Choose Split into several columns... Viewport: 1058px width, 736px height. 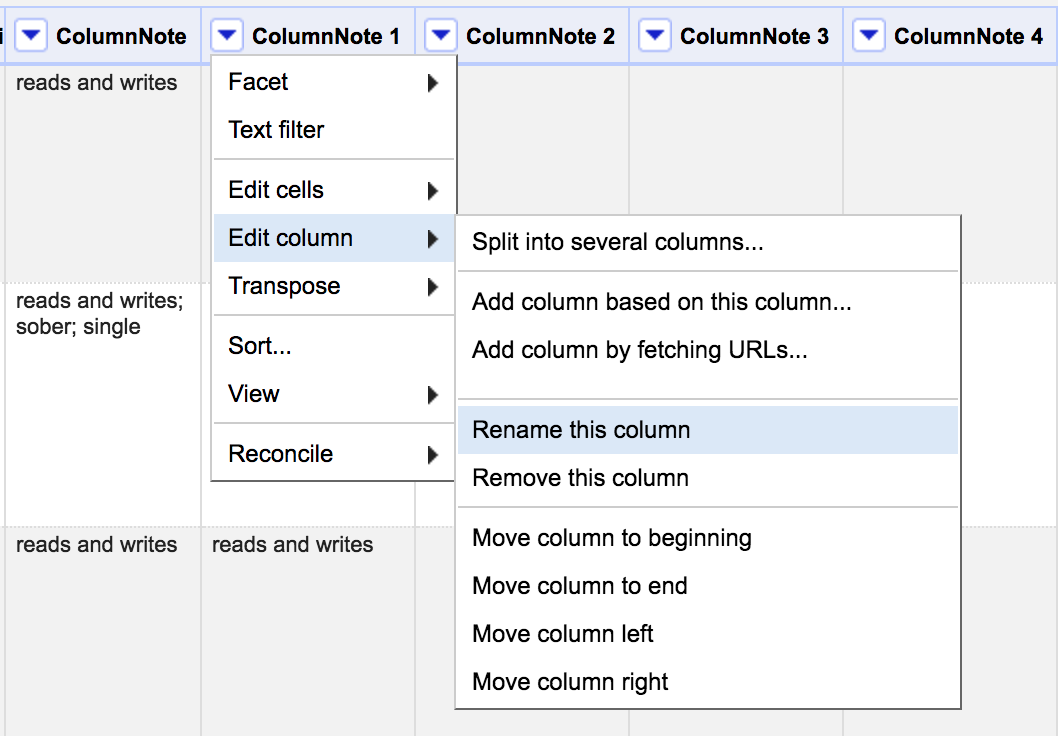click(618, 242)
